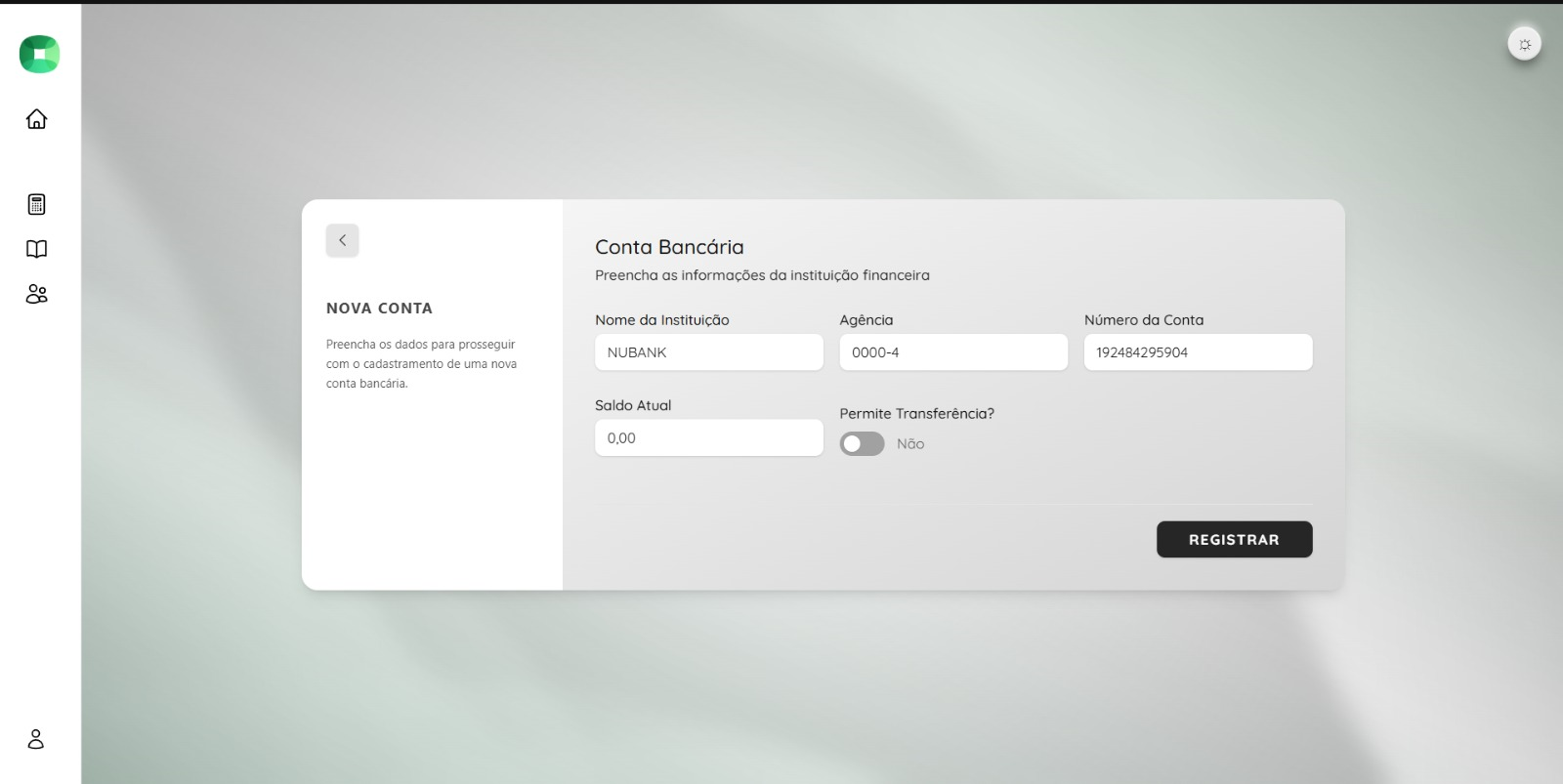
Task: Click the 'Nome da Instituição' label
Action: (x=662, y=320)
